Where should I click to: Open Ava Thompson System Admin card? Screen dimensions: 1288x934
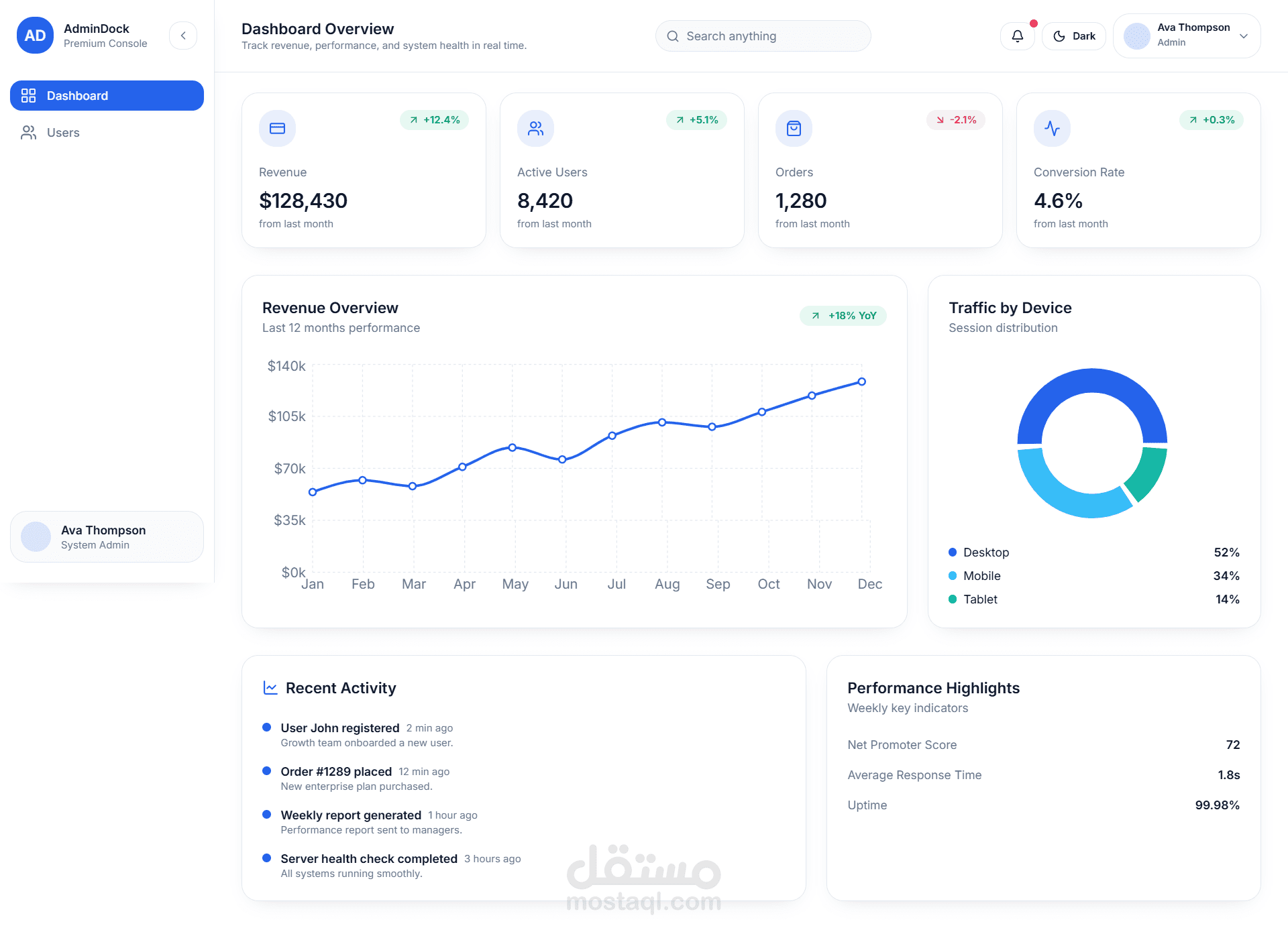click(107, 537)
